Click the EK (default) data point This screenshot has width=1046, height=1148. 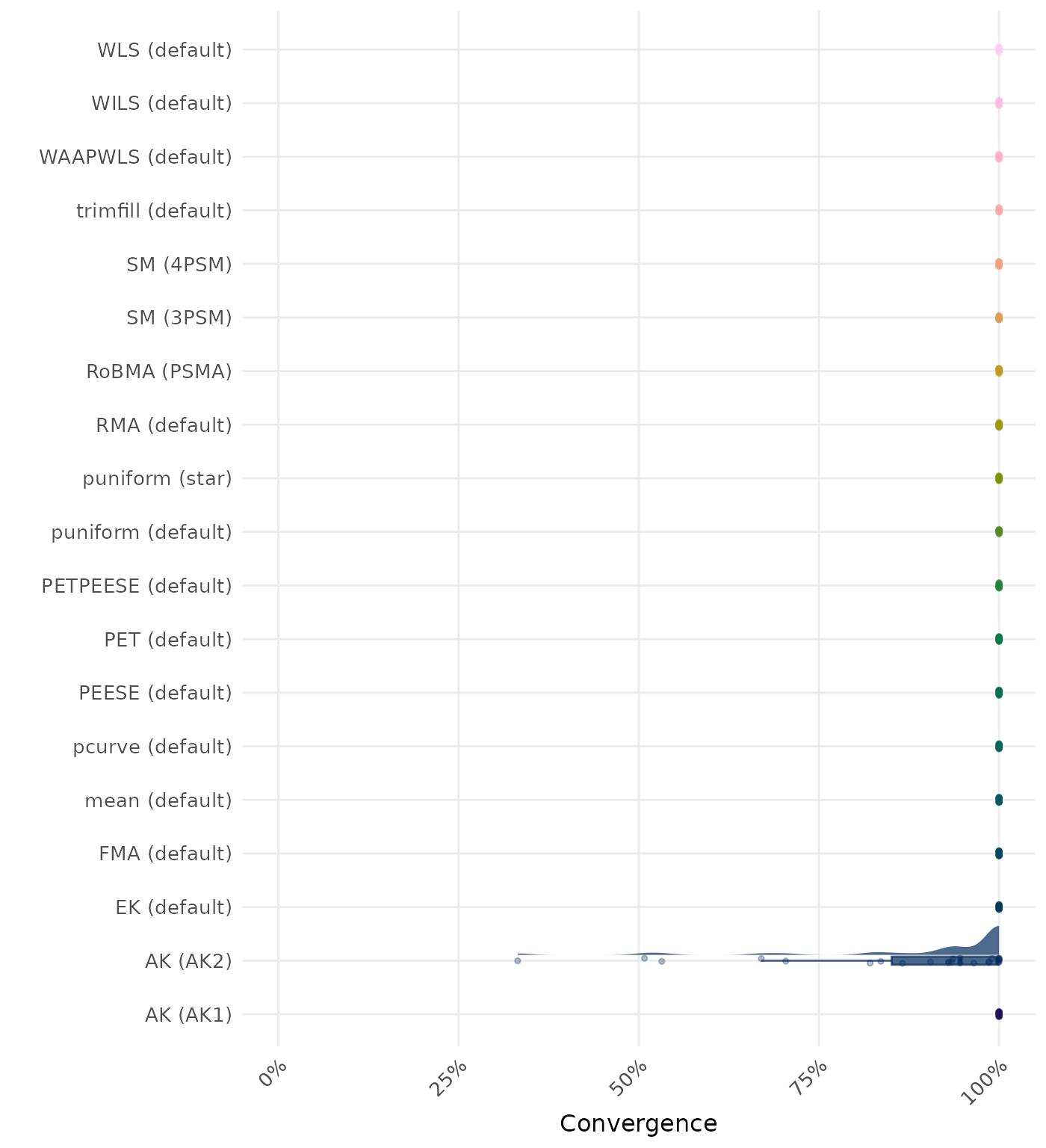[998, 907]
